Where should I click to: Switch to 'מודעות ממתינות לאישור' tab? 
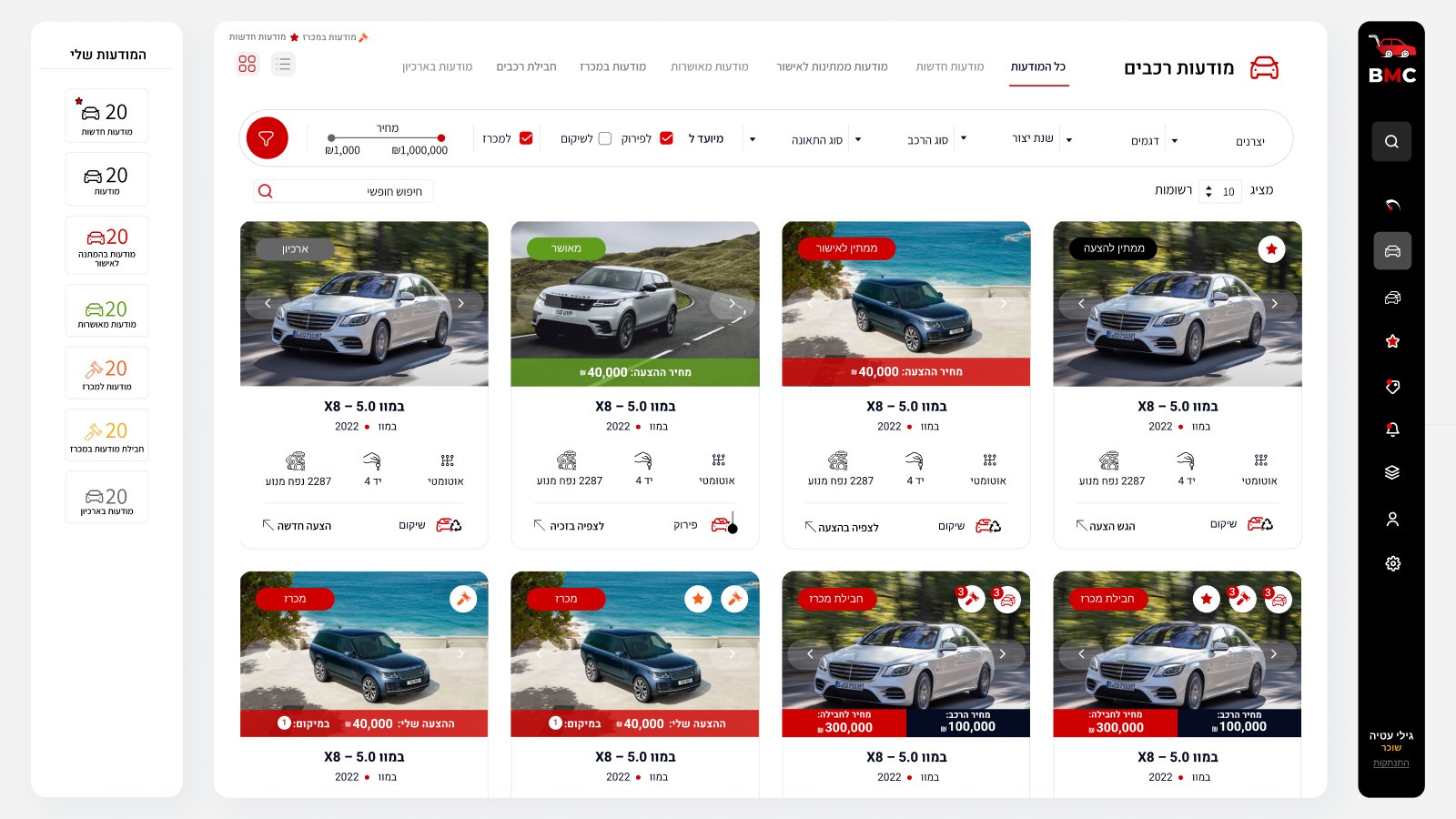[832, 66]
